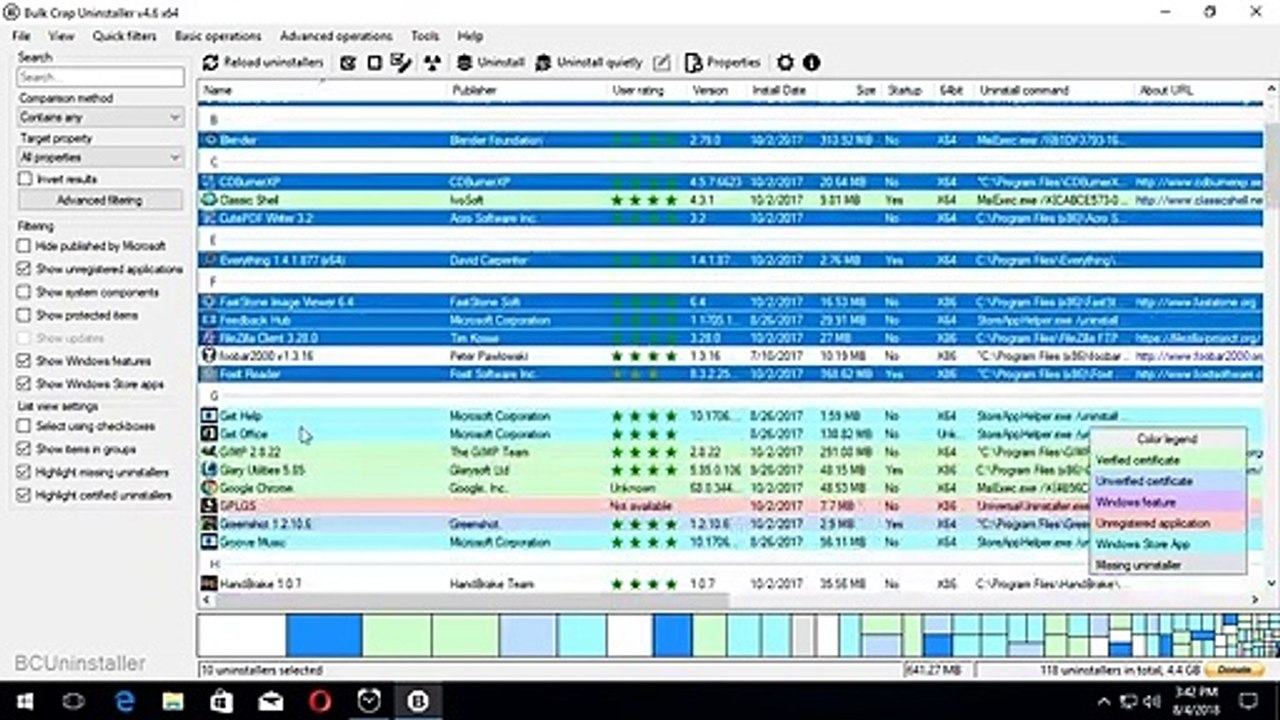The image size is (1280, 720).
Task: Toggle Highlight certified uninstallers checkbox
Action: point(24,495)
